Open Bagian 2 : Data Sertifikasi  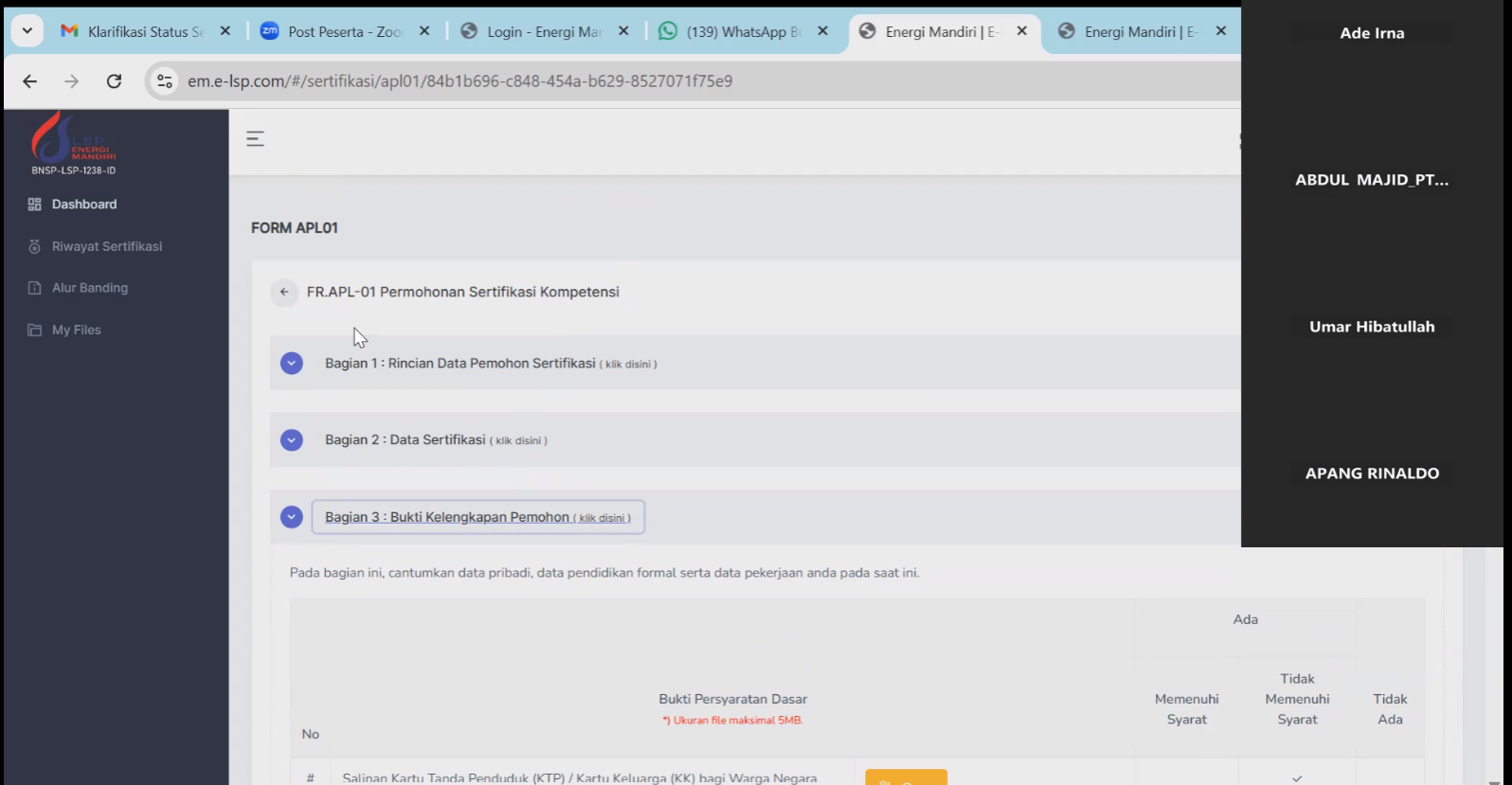(436, 440)
